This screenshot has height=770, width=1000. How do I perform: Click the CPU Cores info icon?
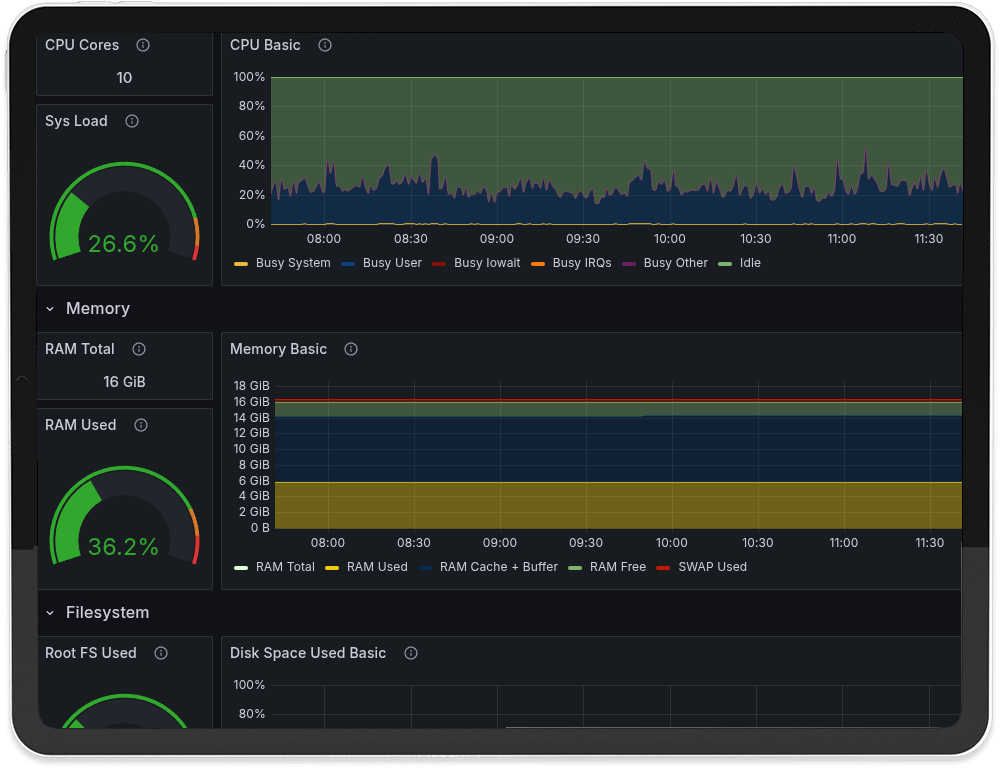(143, 45)
